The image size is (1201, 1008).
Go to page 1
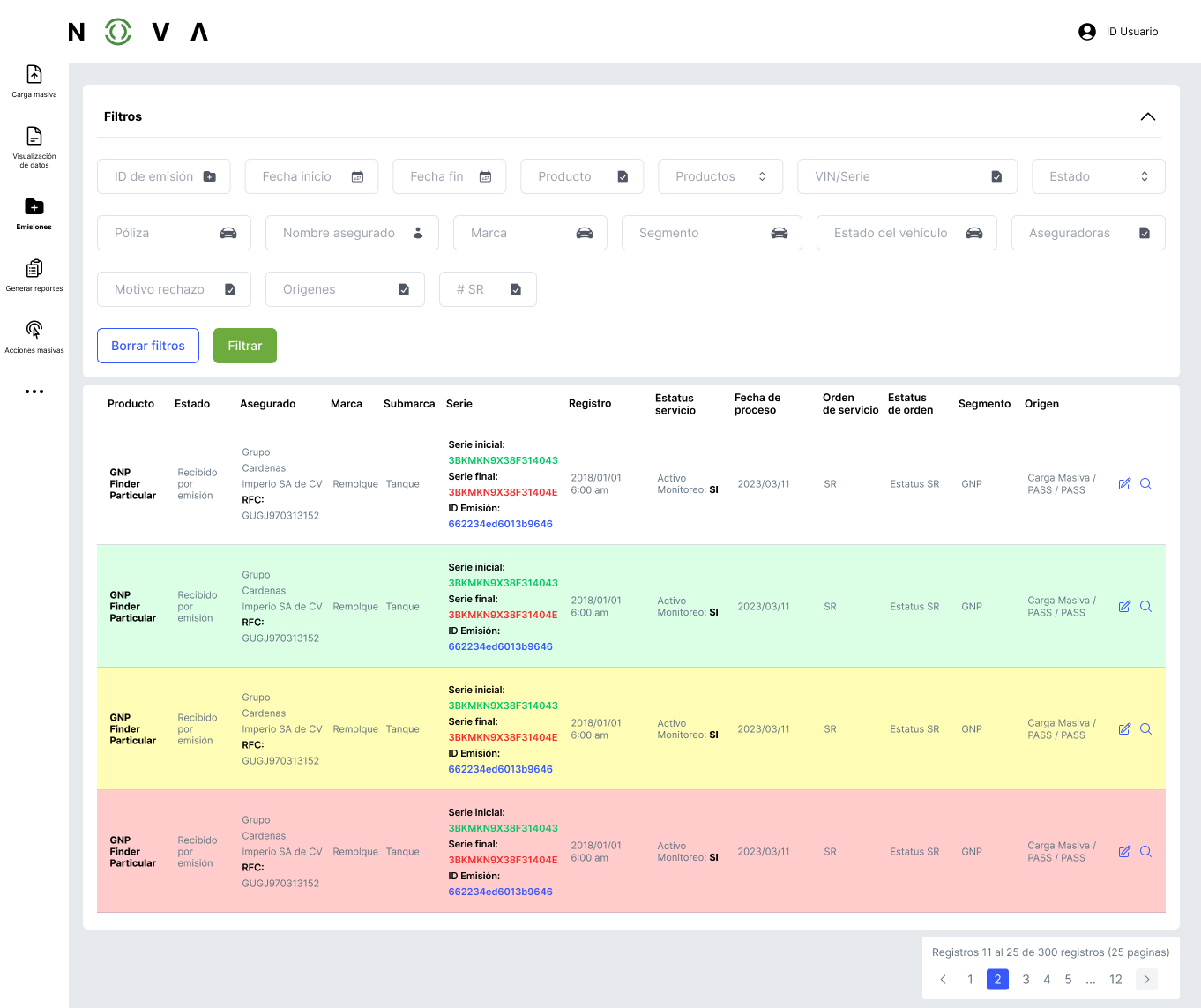[x=970, y=979]
